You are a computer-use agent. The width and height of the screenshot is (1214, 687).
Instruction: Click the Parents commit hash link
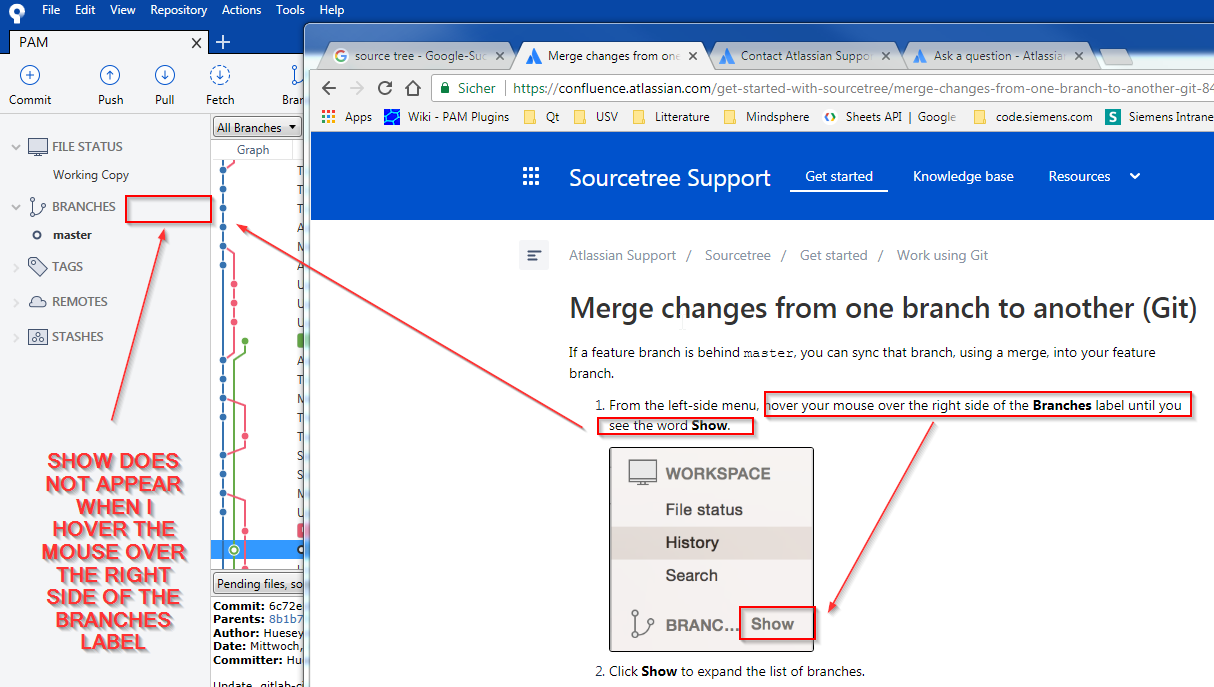[x=286, y=619]
